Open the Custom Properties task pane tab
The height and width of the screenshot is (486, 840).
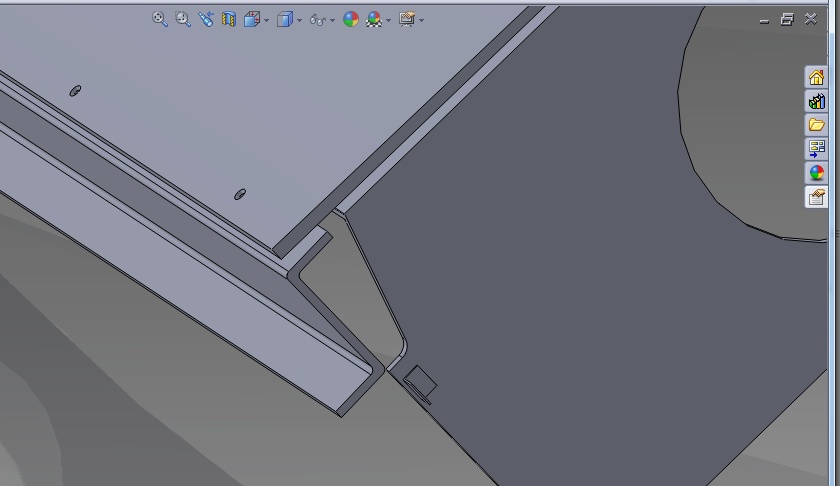tap(816, 197)
